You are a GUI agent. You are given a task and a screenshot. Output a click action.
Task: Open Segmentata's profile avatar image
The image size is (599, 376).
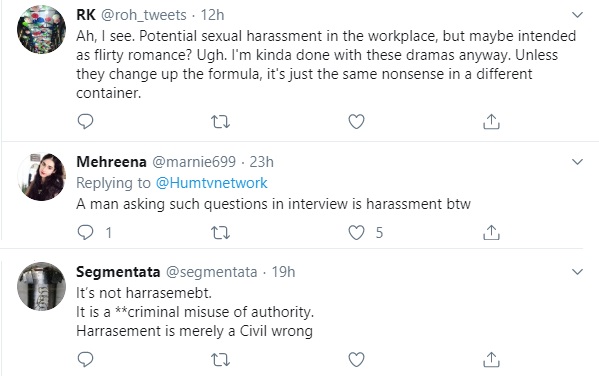point(41,286)
